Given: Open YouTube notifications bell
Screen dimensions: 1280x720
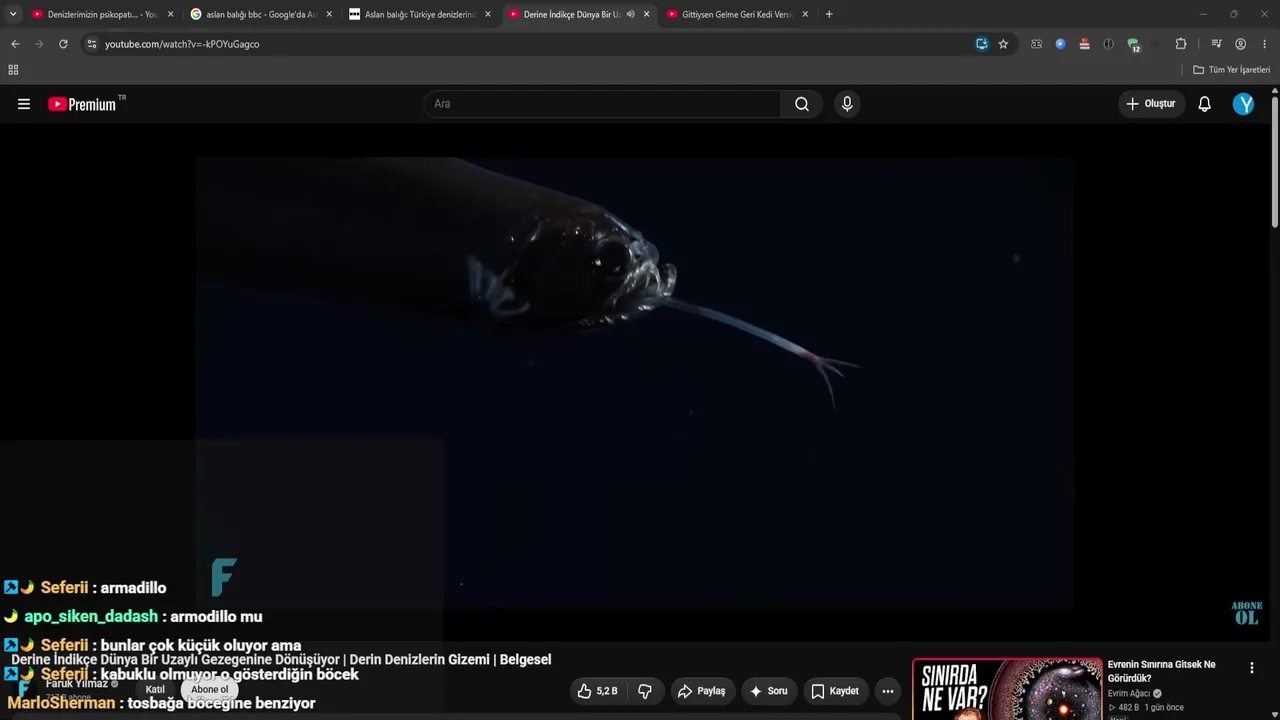Looking at the screenshot, I should [1205, 104].
